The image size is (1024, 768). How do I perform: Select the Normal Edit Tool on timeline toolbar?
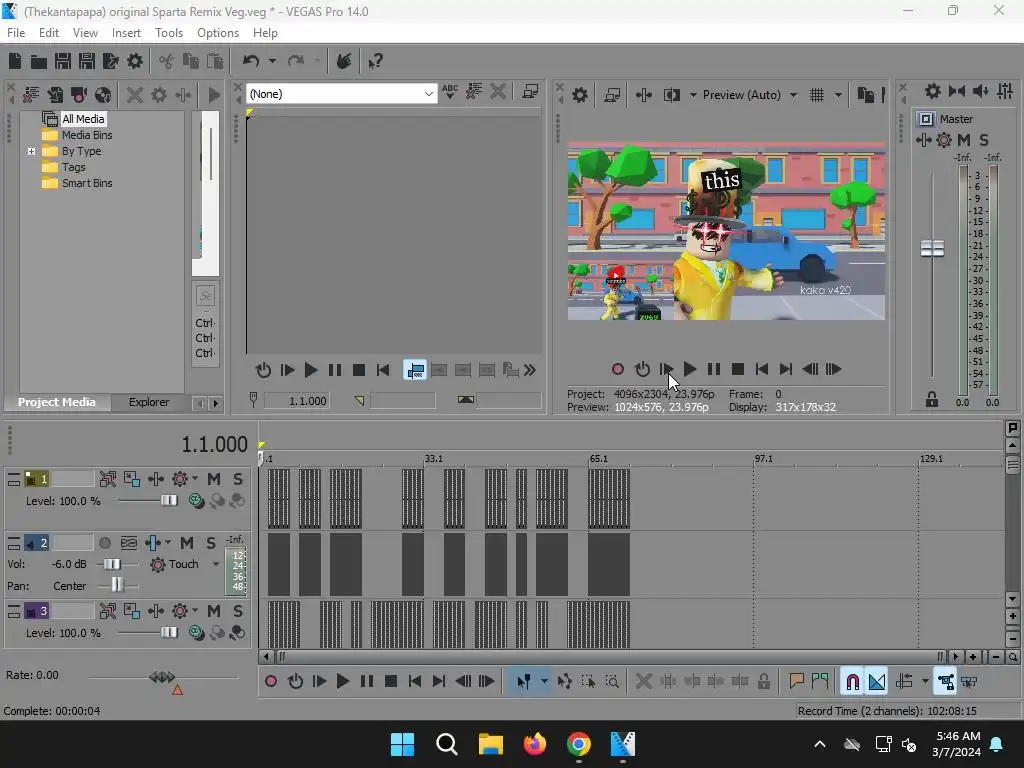tap(524, 682)
